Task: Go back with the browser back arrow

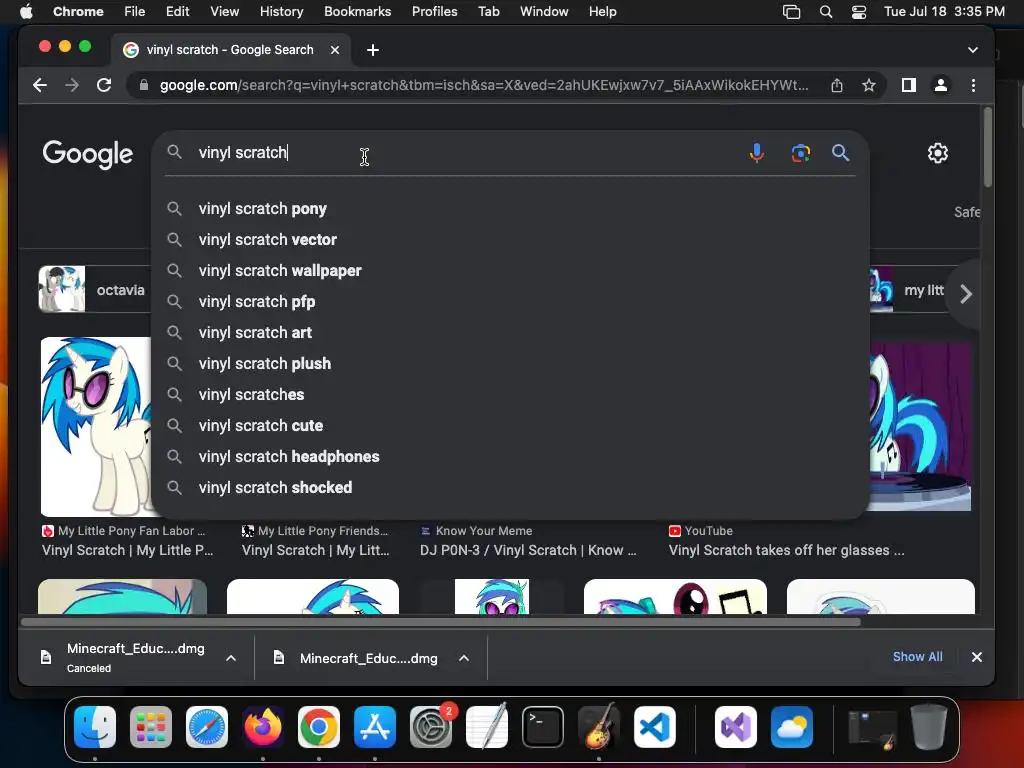Action: pyautogui.click(x=40, y=85)
